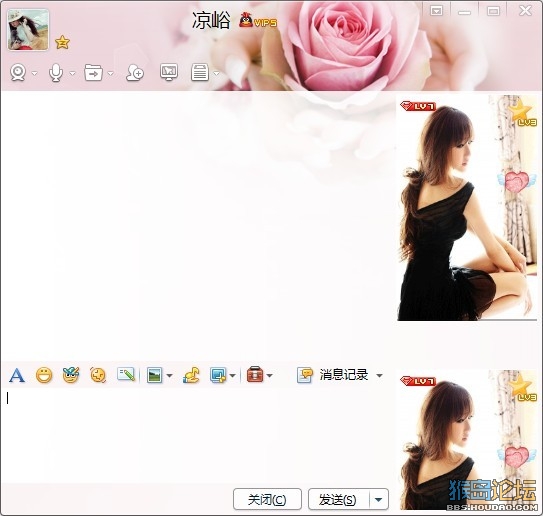The image size is (543, 516).
Task: Expand the applications dropdown arrow in top toolbar
Action: point(216,73)
